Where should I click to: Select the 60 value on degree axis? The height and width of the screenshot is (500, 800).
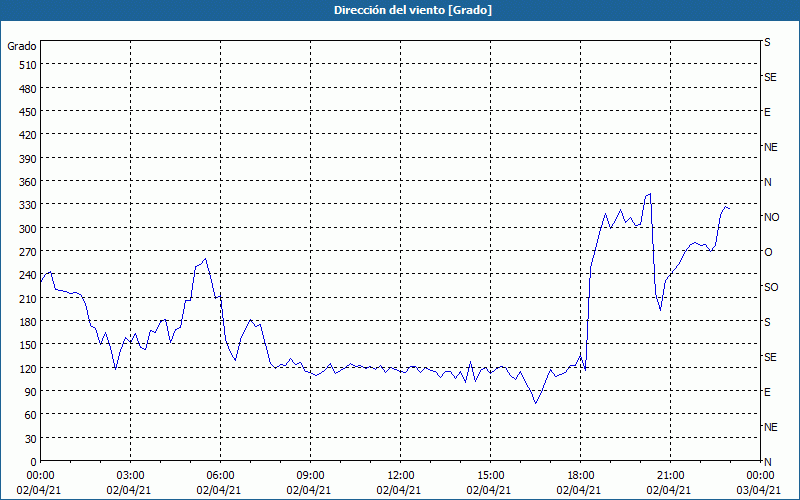(x=31, y=415)
